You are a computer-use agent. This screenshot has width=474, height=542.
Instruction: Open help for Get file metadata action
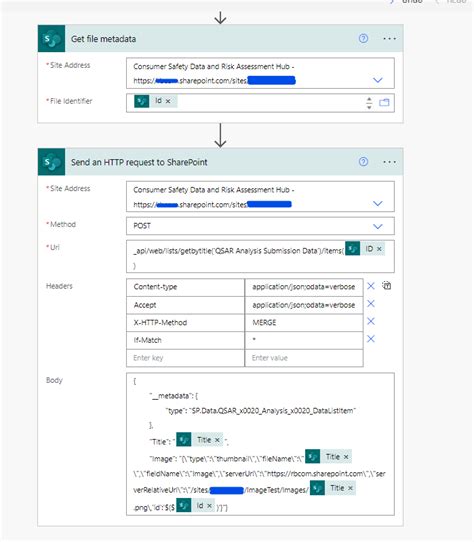pos(363,38)
